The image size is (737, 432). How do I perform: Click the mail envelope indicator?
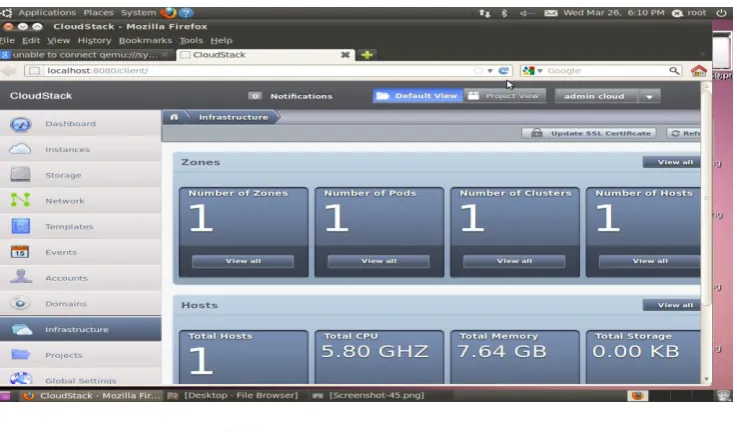coord(550,13)
